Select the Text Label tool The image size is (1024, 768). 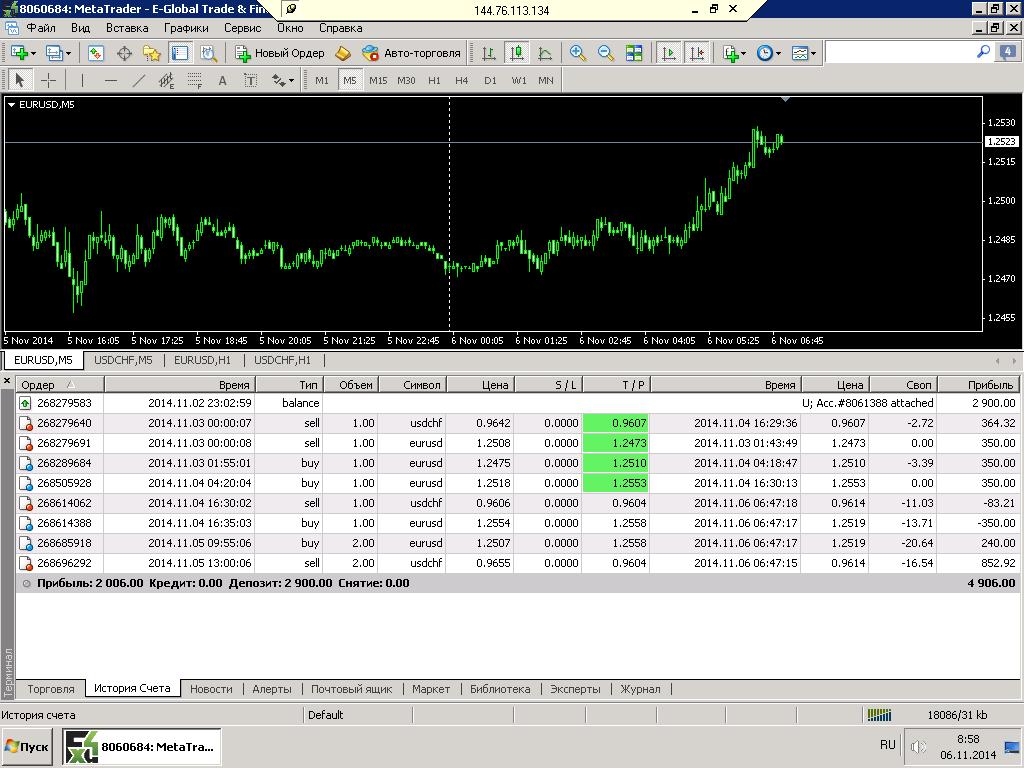click(x=251, y=80)
